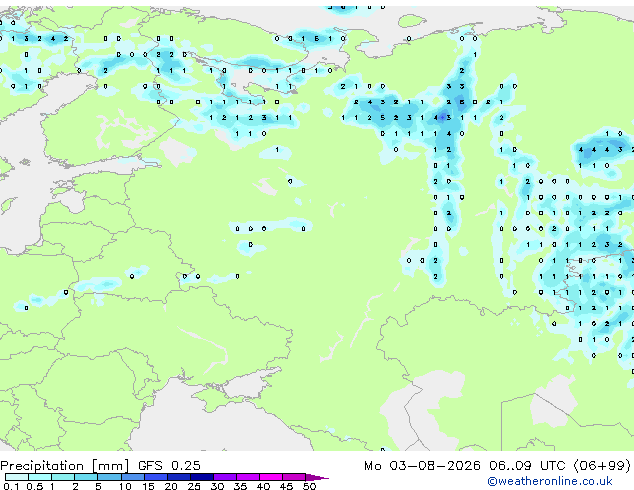Click the 'GFS 0.25' model label
The width and height of the screenshot is (634, 490).
tap(169, 466)
